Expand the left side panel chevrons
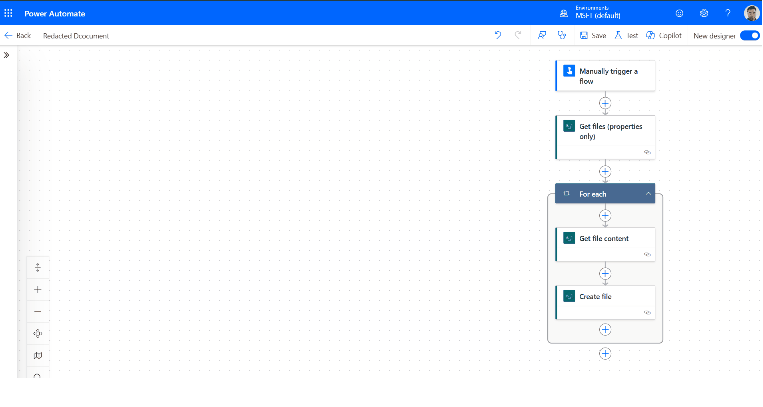This screenshot has width=763, height=407. click(6, 55)
